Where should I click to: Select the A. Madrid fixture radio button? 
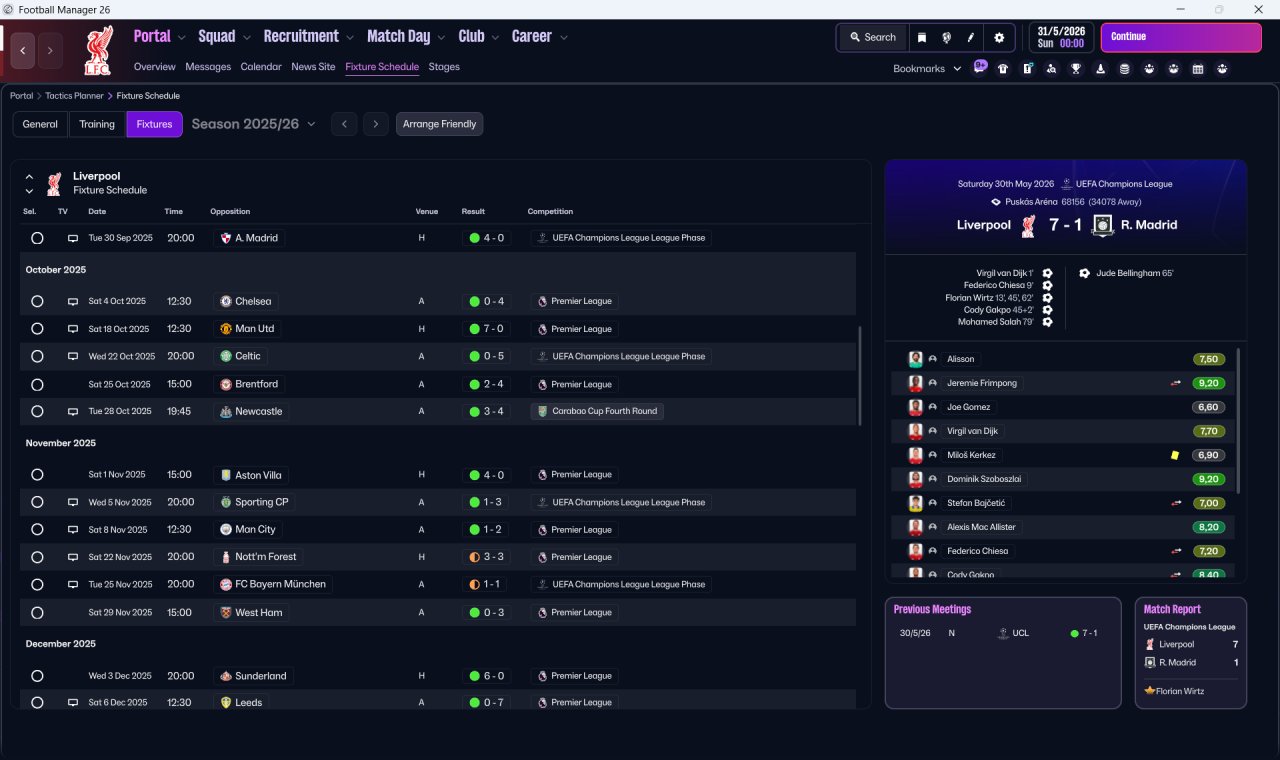37,238
